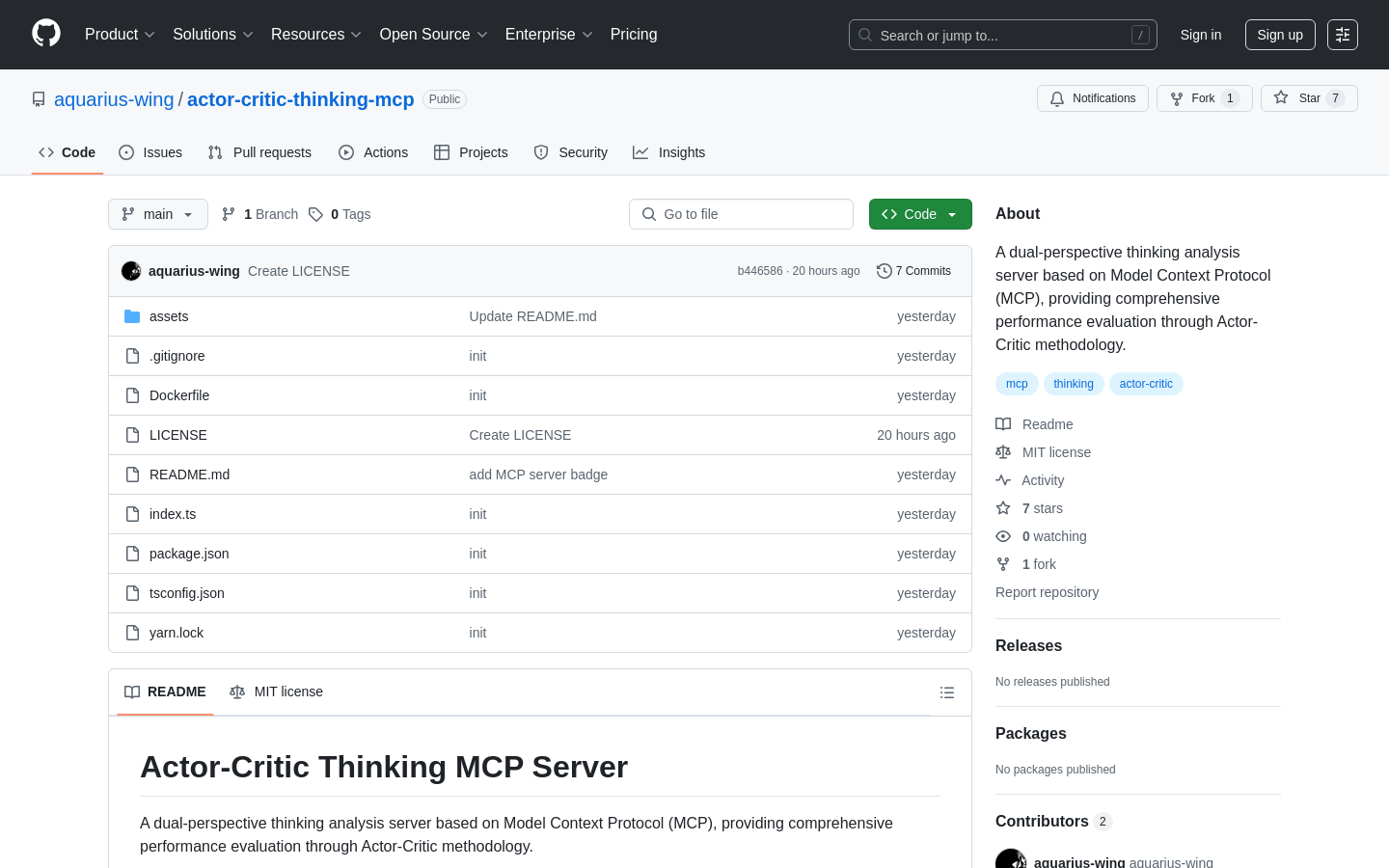
Task: Open the yarn.lock file
Action: [x=177, y=633]
